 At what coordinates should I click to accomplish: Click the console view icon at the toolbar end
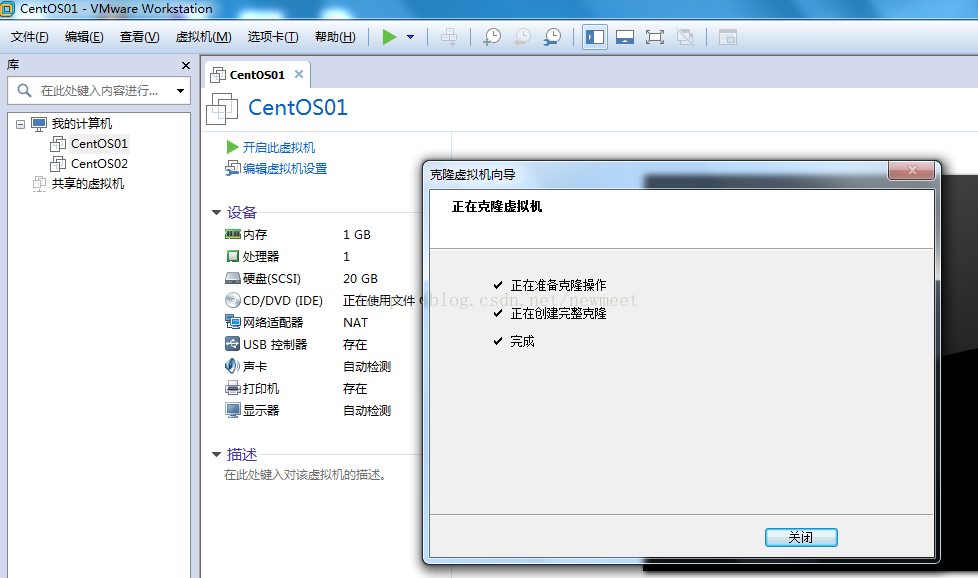click(728, 37)
